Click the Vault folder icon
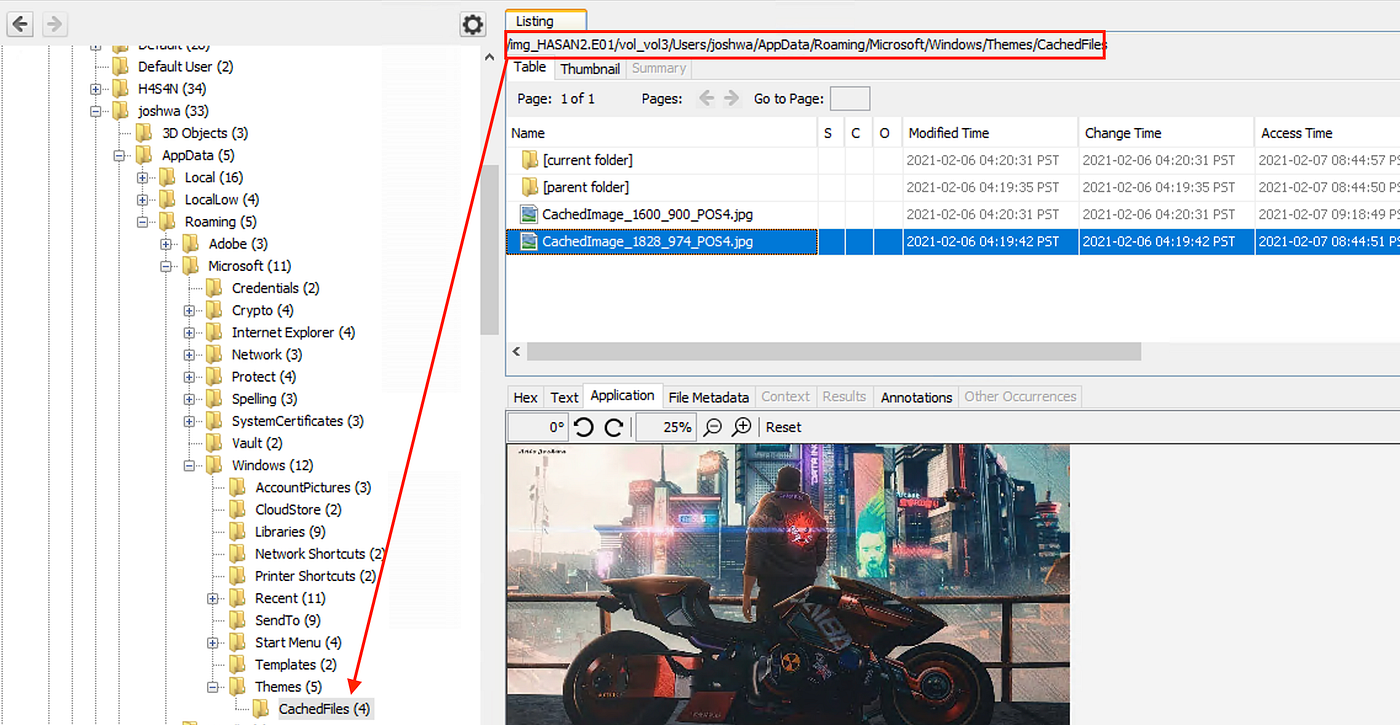 point(214,443)
